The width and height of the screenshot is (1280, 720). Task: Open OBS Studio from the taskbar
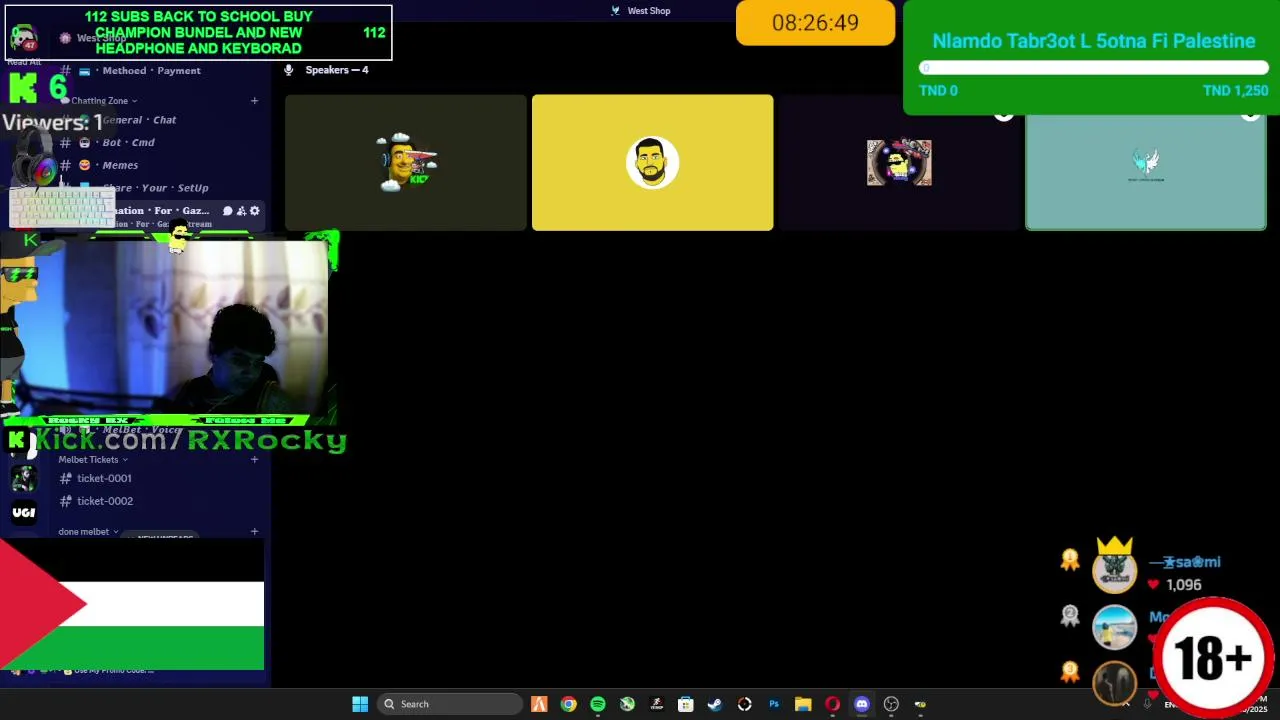[891, 704]
